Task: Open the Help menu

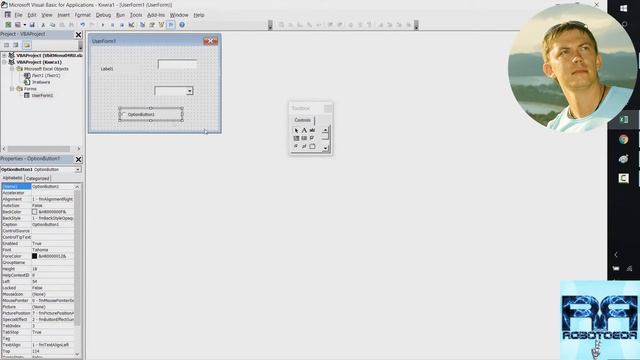Action: [x=199, y=15]
